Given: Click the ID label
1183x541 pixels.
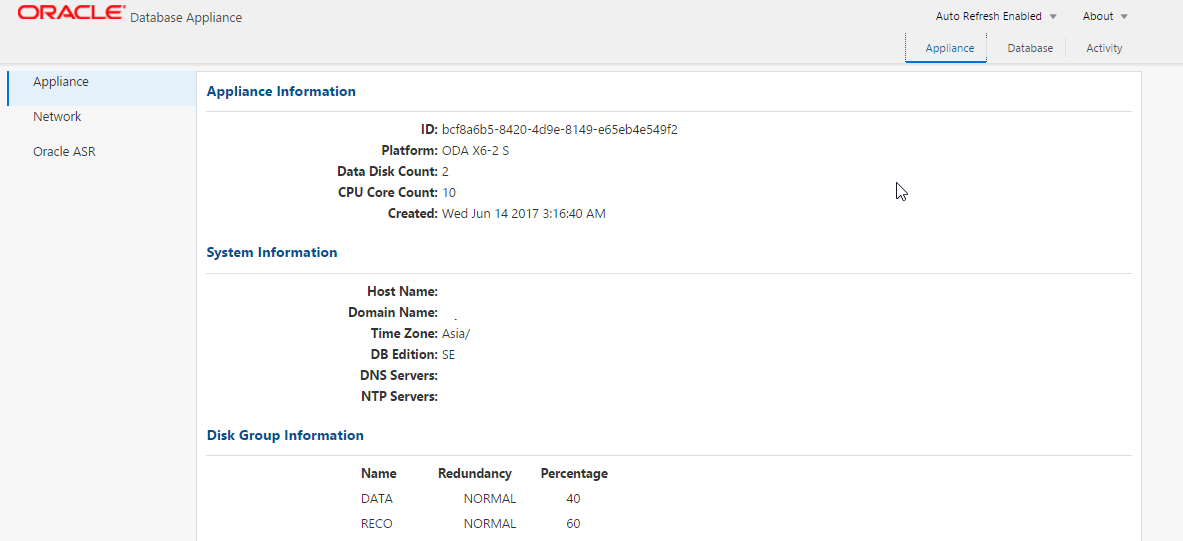Looking at the screenshot, I should pos(429,129).
